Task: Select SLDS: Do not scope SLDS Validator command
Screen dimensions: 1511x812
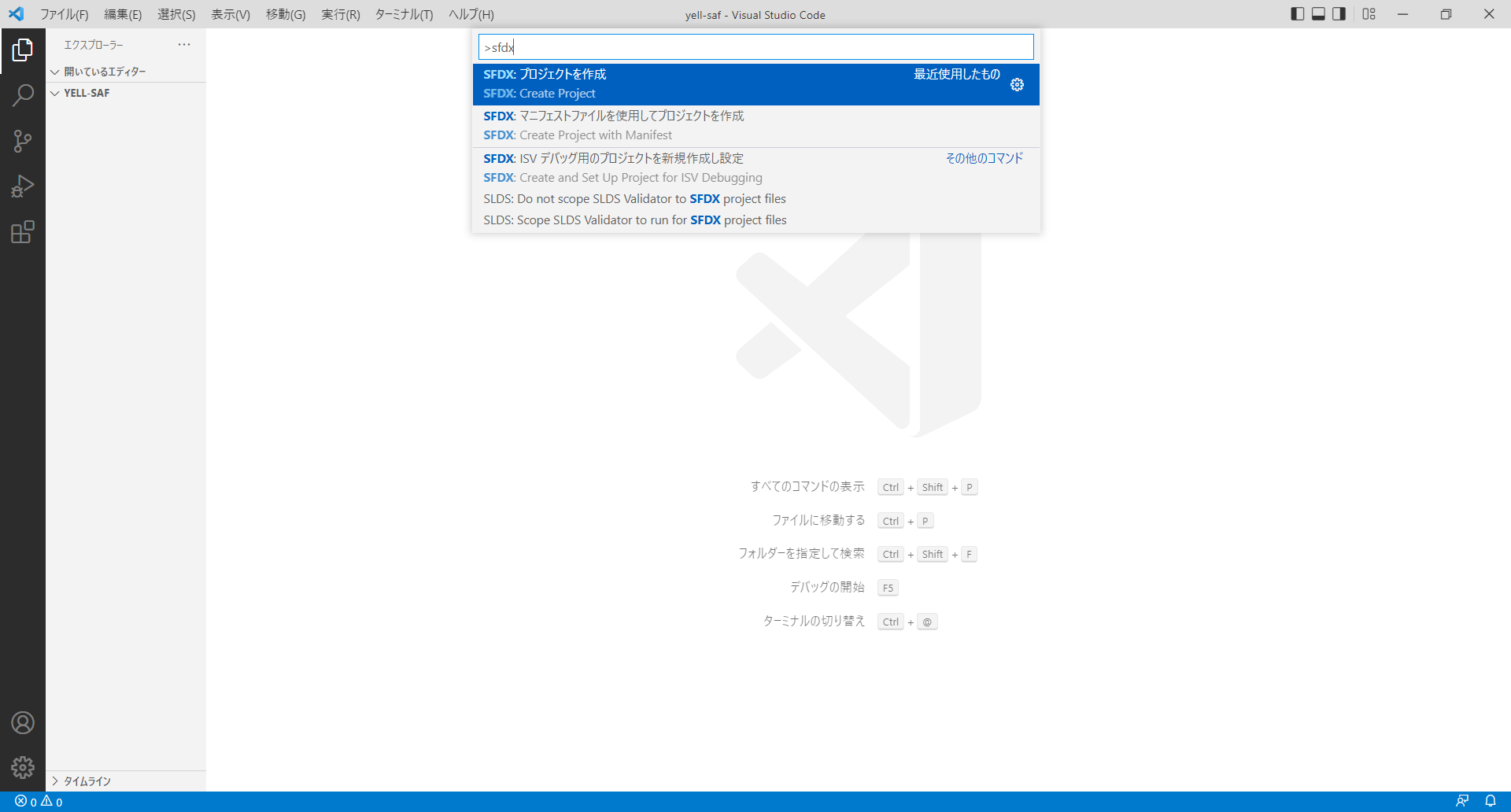Action: 755,199
